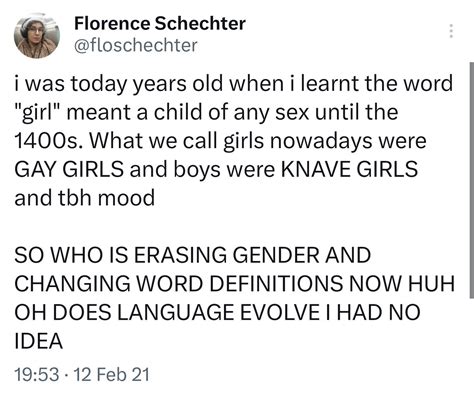Screen dimensions: 474x396
Task: Click the all-caps second tweet paragraph
Action: (234, 298)
